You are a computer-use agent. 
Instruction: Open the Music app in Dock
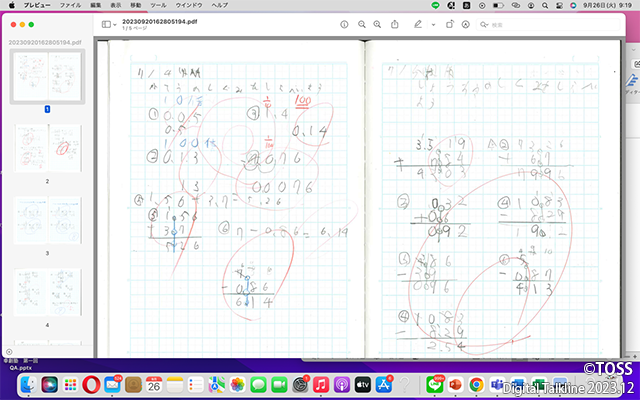point(321,384)
